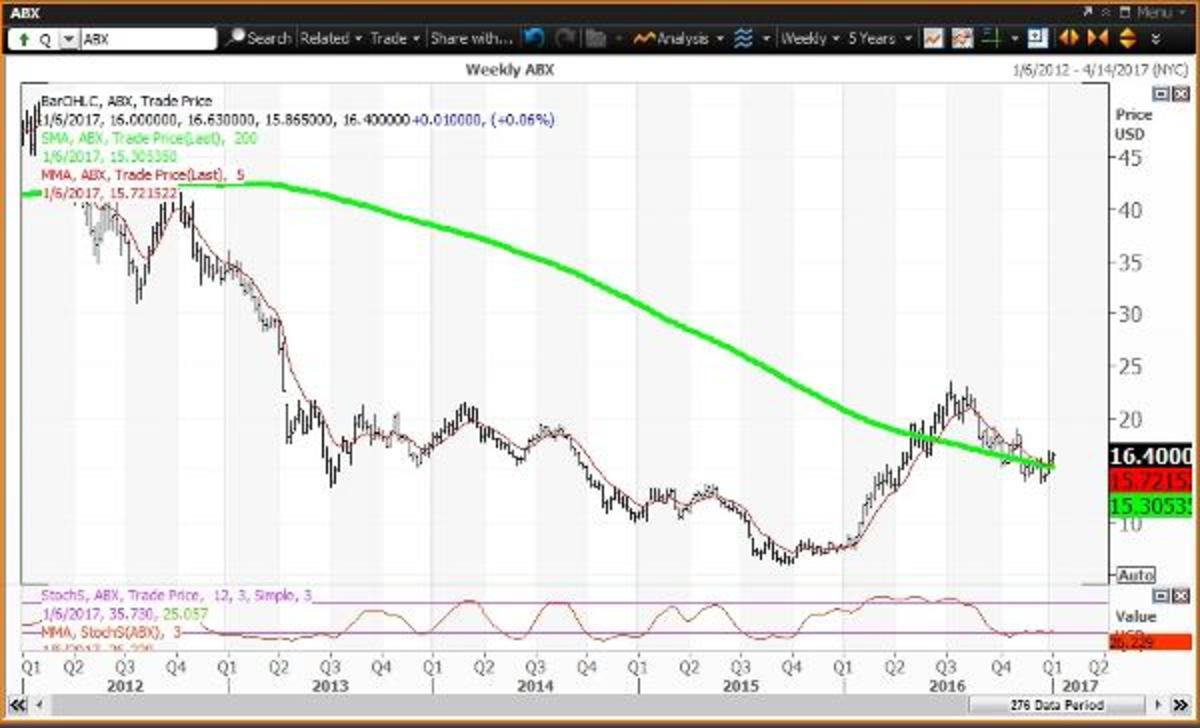
Task: Click the Search magnifier button
Action: (259, 39)
